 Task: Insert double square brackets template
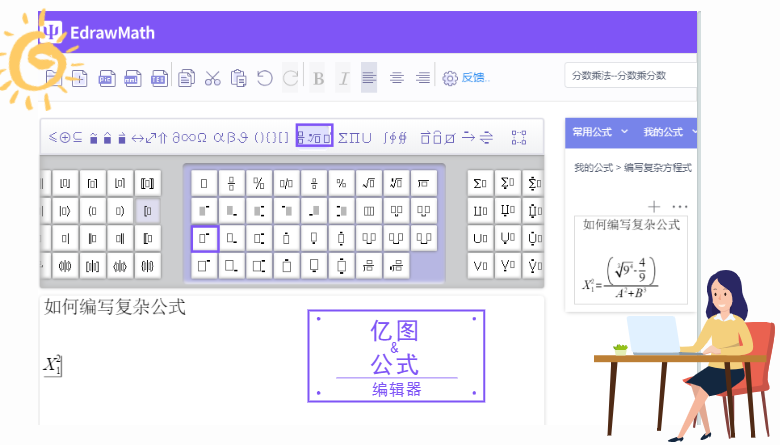tap(147, 183)
